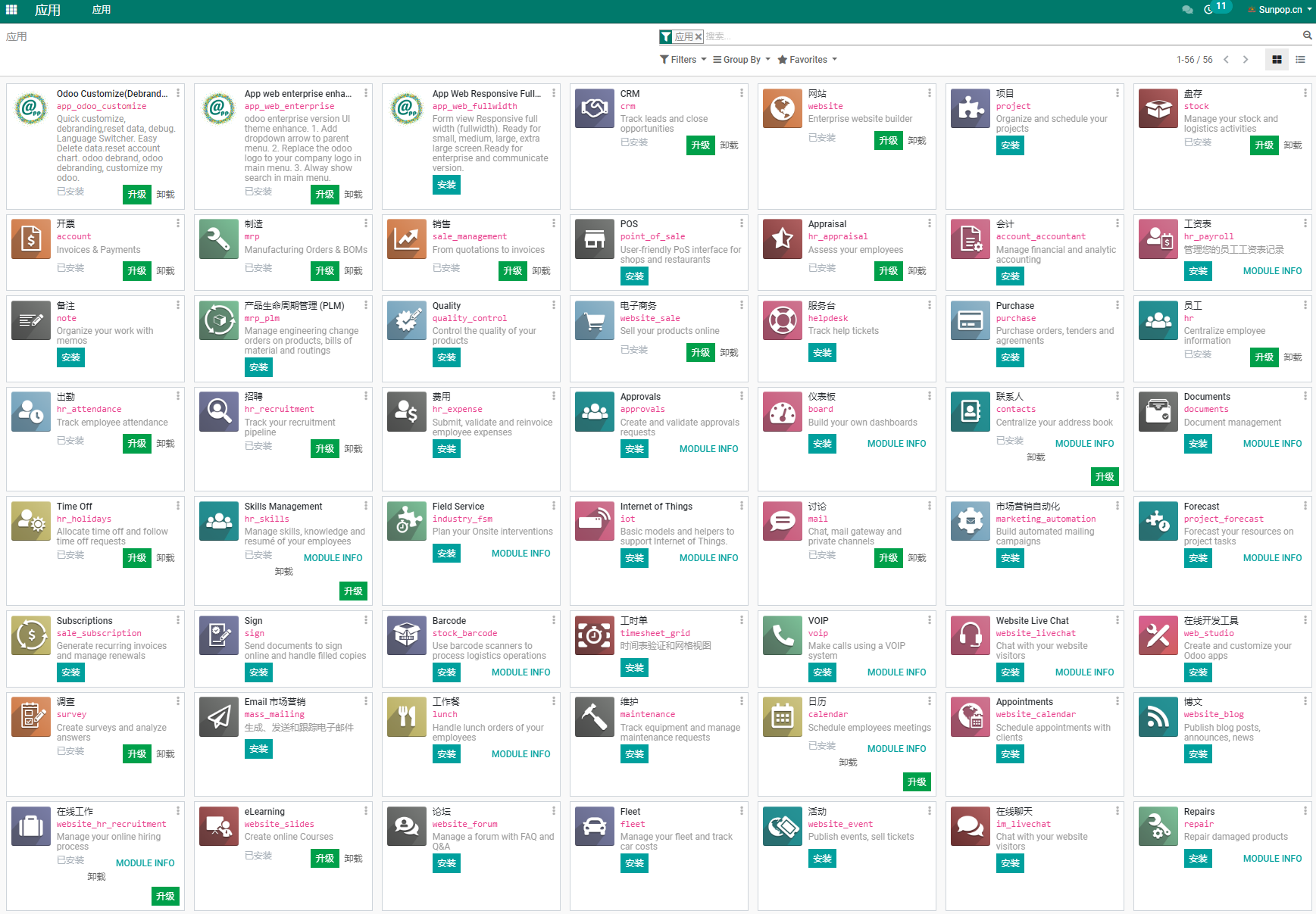The height and width of the screenshot is (914, 1316).
Task: Install the Website Live Chat module
Action: 1010,672
